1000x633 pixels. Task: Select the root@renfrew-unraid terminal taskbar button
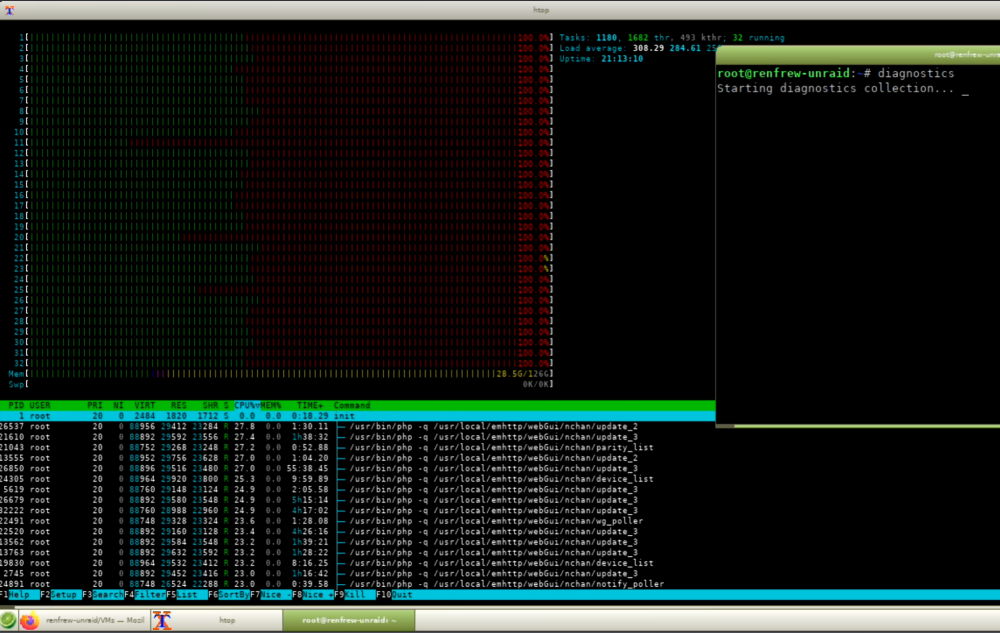click(x=349, y=620)
